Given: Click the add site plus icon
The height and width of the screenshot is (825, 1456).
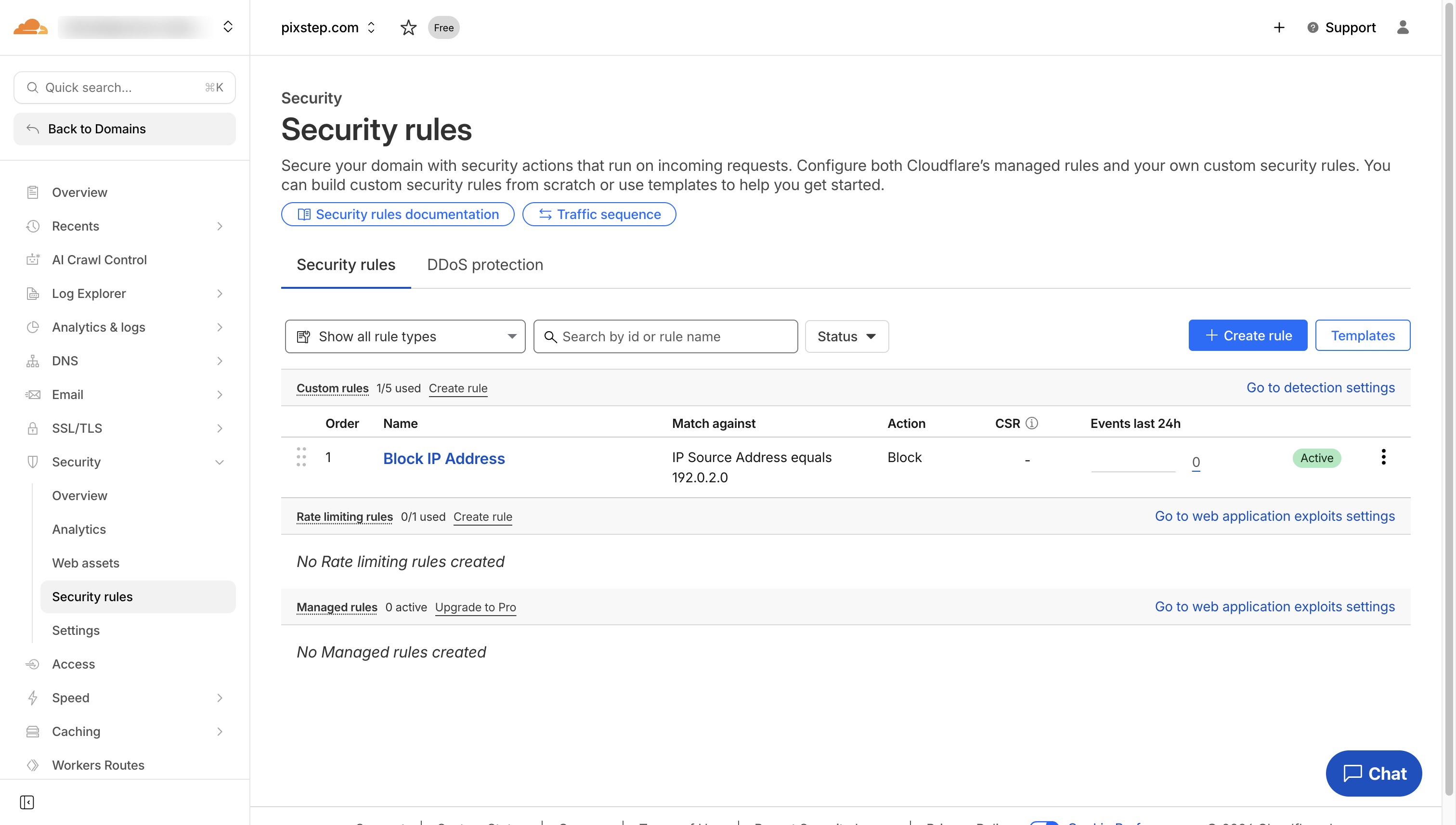Looking at the screenshot, I should tap(1279, 27).
